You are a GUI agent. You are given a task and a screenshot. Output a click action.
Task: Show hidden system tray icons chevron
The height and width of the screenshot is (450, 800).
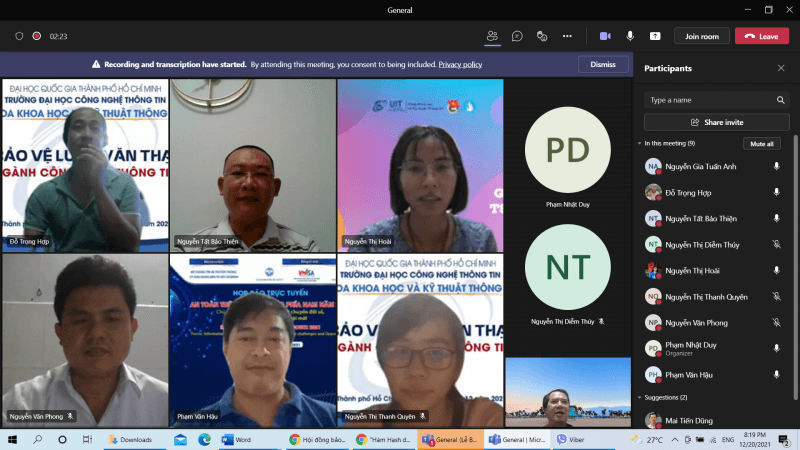click(674, 439)
